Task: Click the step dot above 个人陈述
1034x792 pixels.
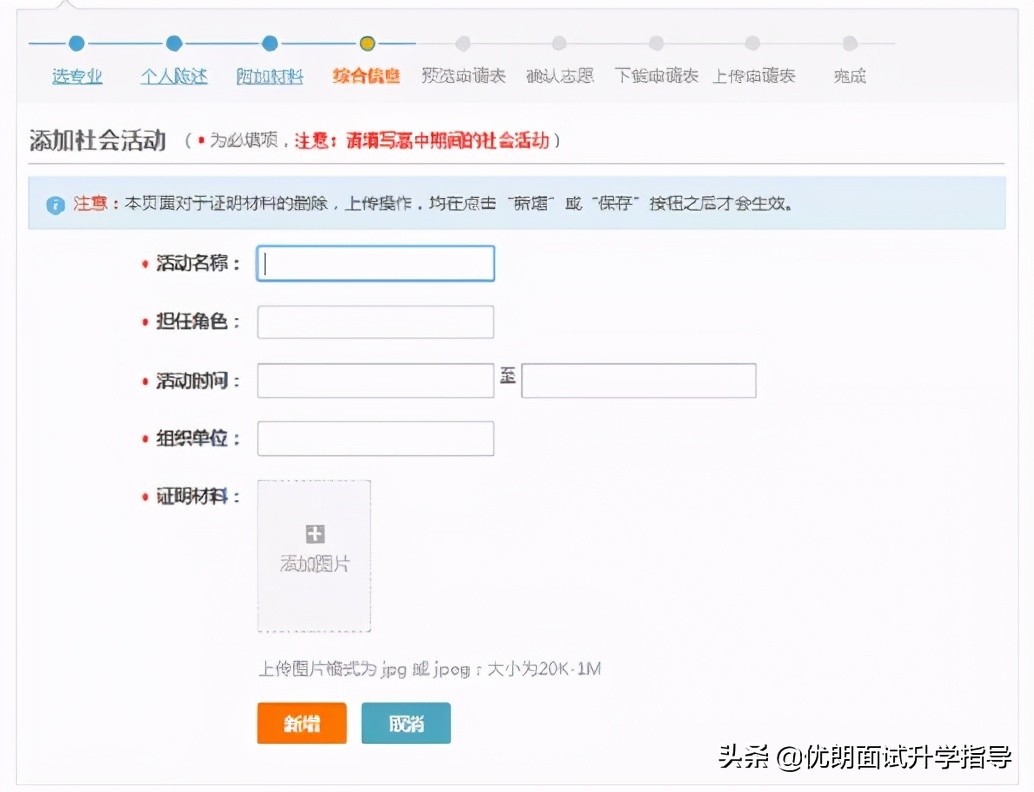Action: (x=174, y=44)
